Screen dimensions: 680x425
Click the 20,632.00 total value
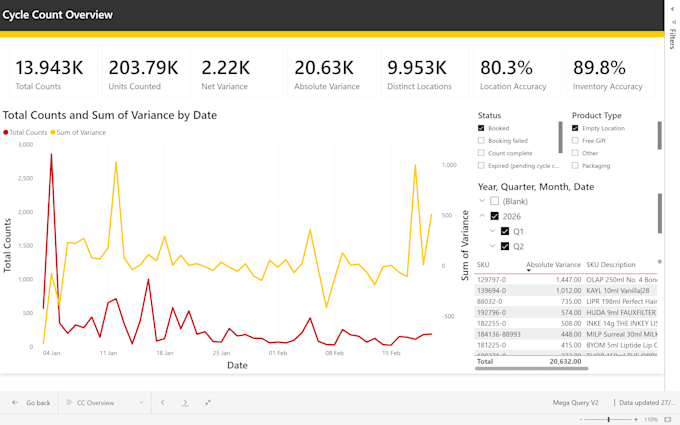pos(566,361)
